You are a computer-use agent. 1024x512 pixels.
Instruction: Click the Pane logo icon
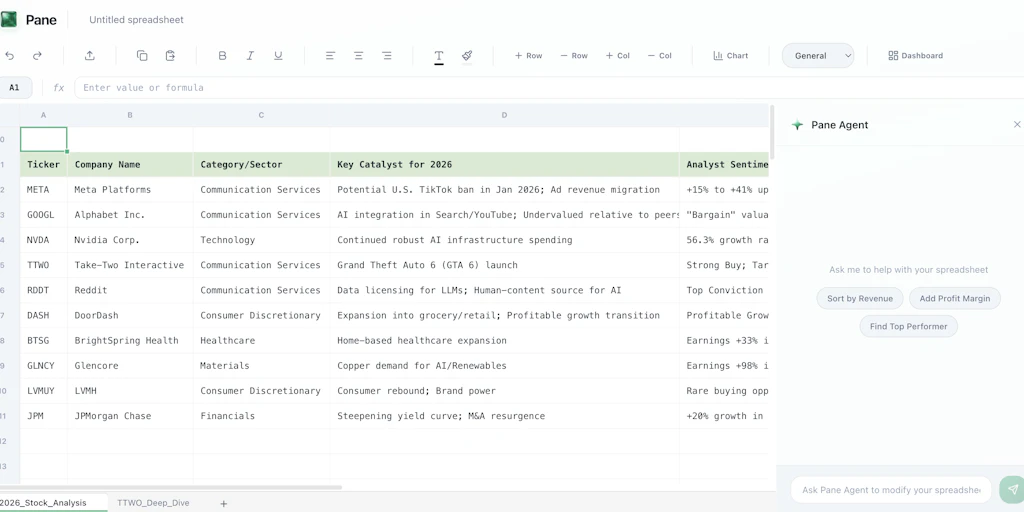point(8,20)
